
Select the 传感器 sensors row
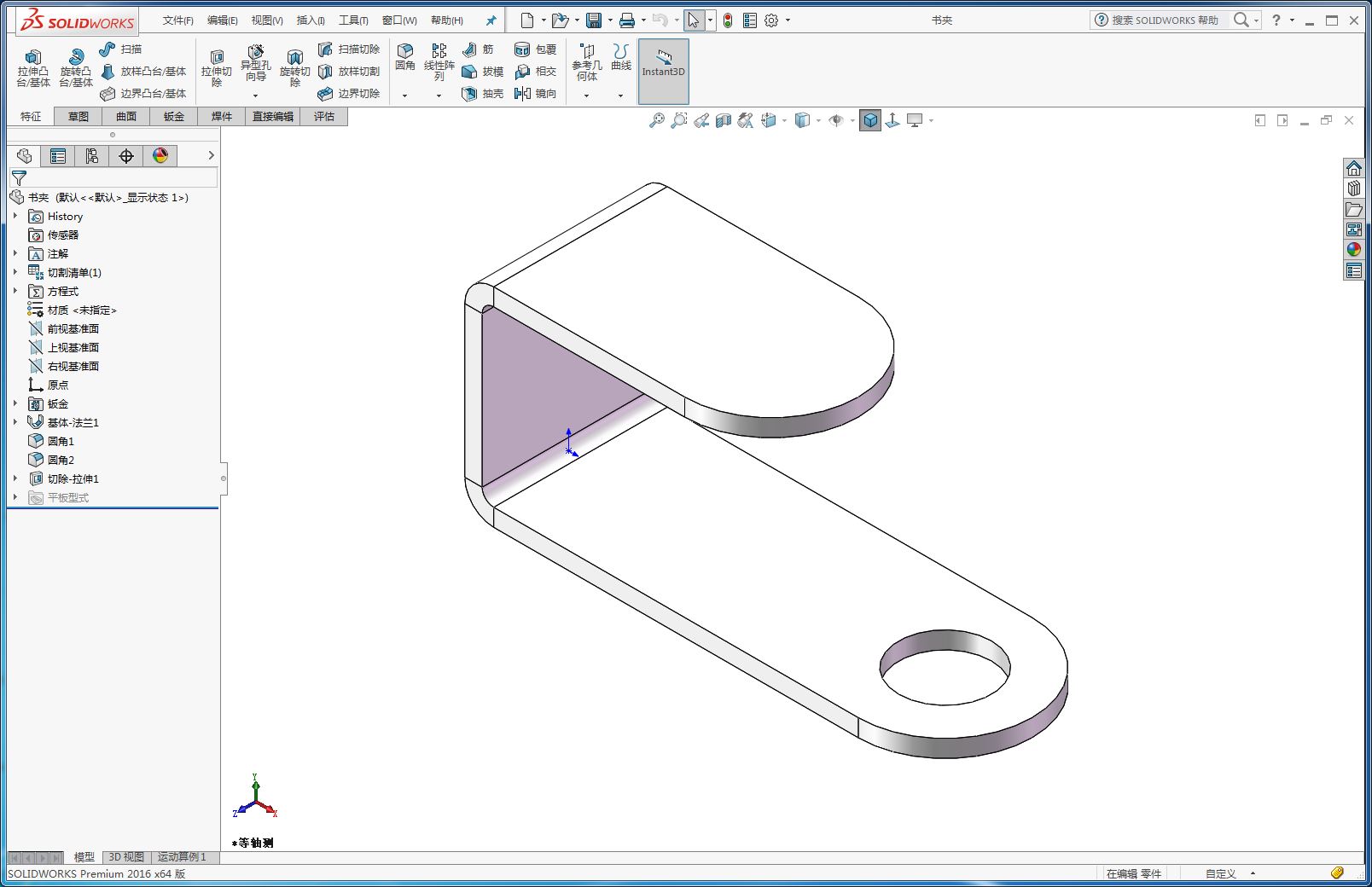(x=54, y=235)
